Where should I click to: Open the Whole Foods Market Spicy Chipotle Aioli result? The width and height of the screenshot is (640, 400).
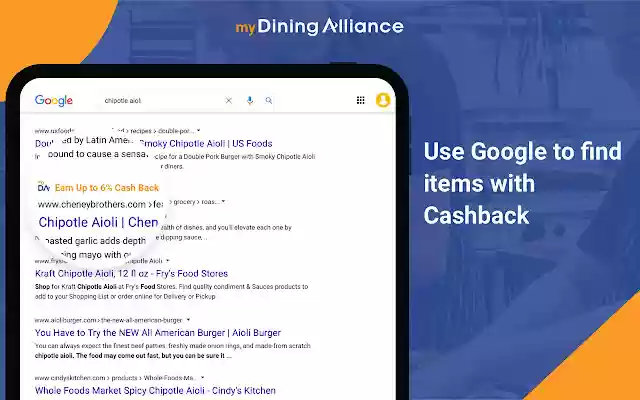pyautogui.click(x=155, y=391)
